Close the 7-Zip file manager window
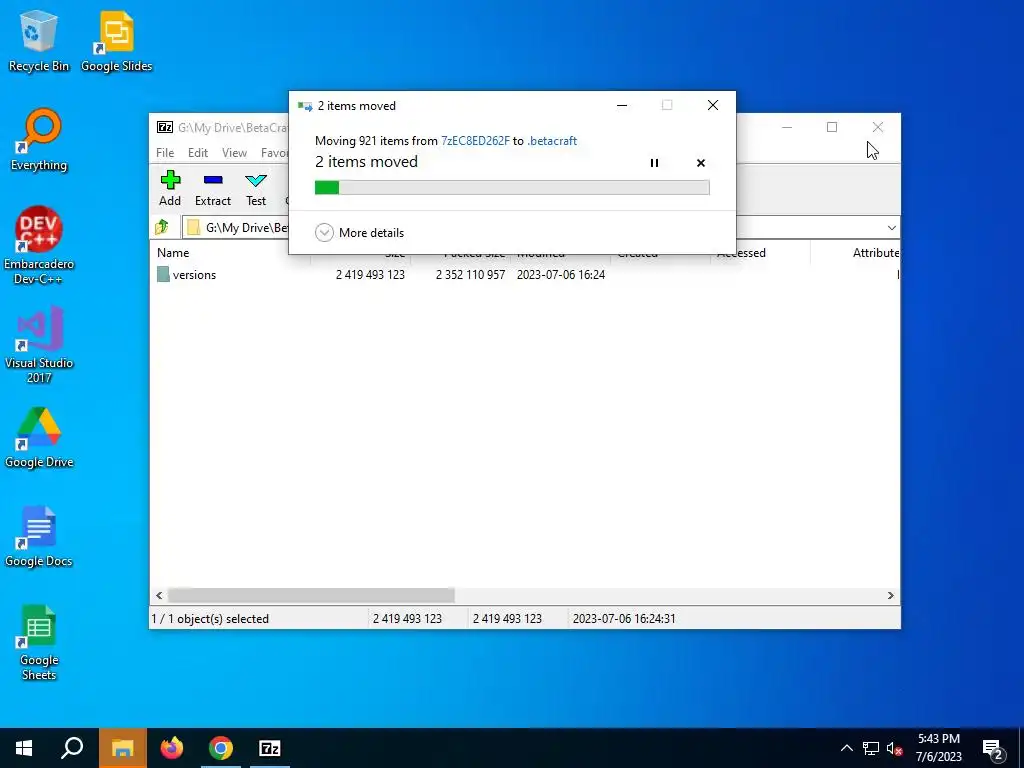 878,127
